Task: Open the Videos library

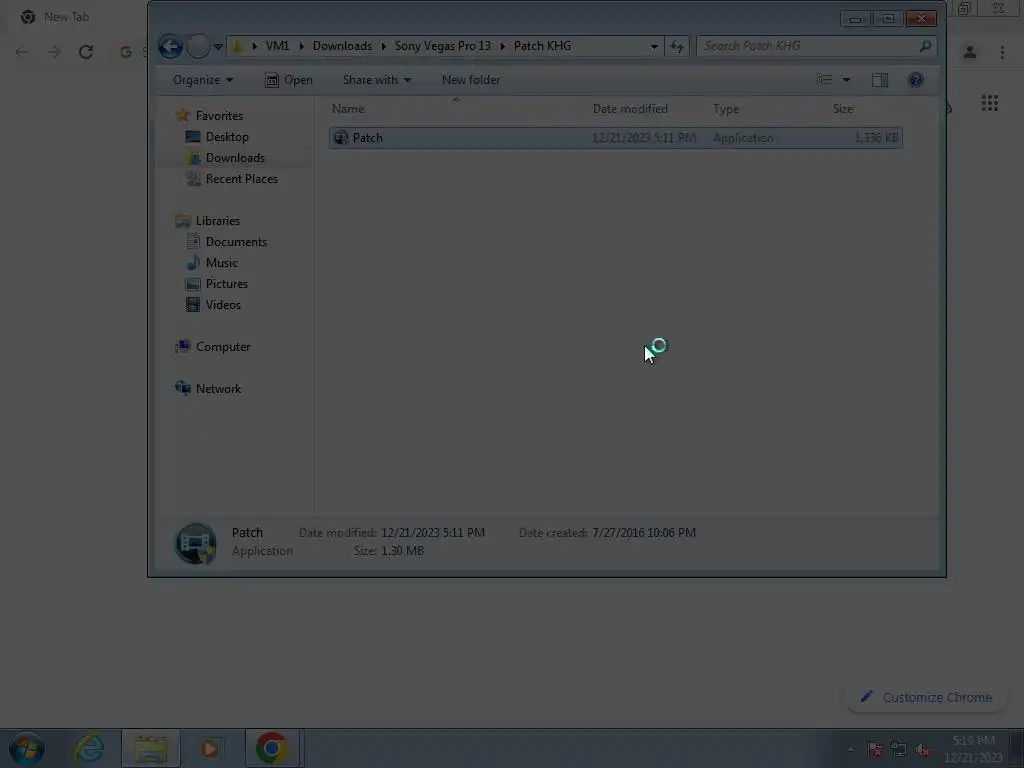Action: click(x=223, y=304)
